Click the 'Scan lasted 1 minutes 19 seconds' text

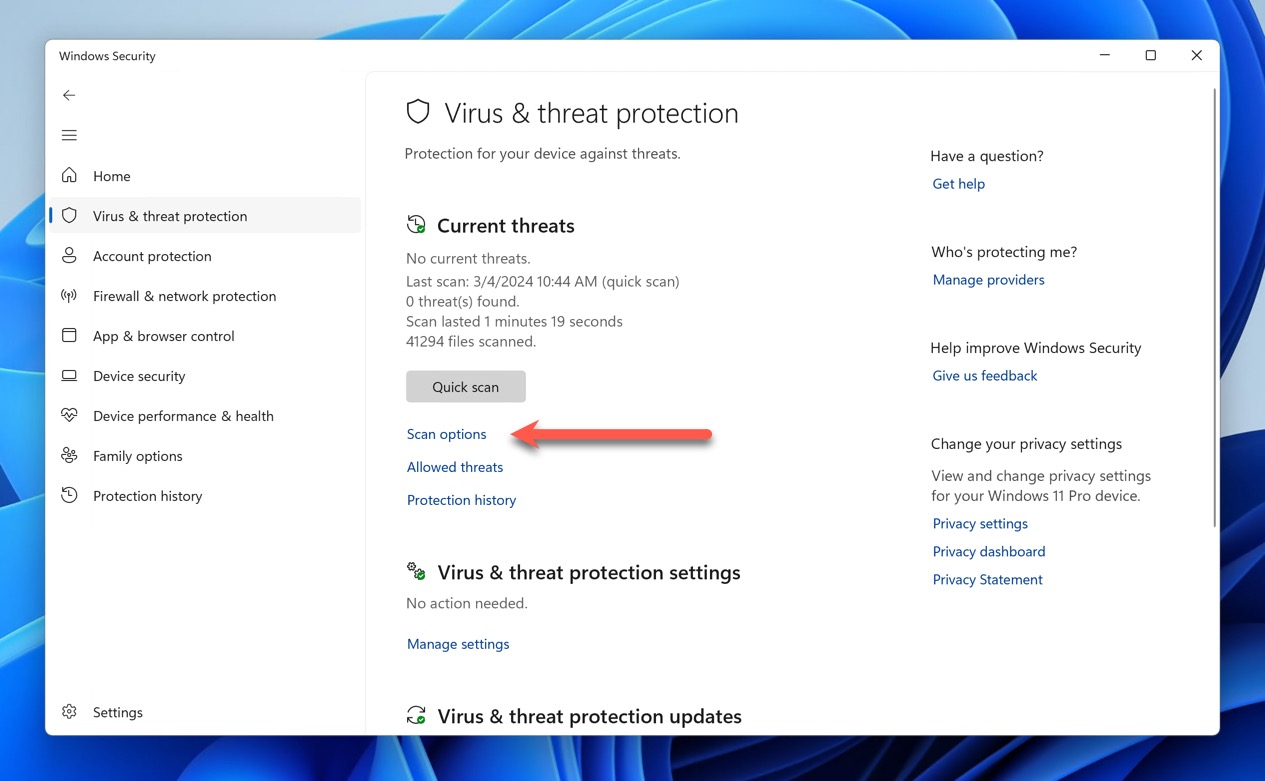point(514,322)
